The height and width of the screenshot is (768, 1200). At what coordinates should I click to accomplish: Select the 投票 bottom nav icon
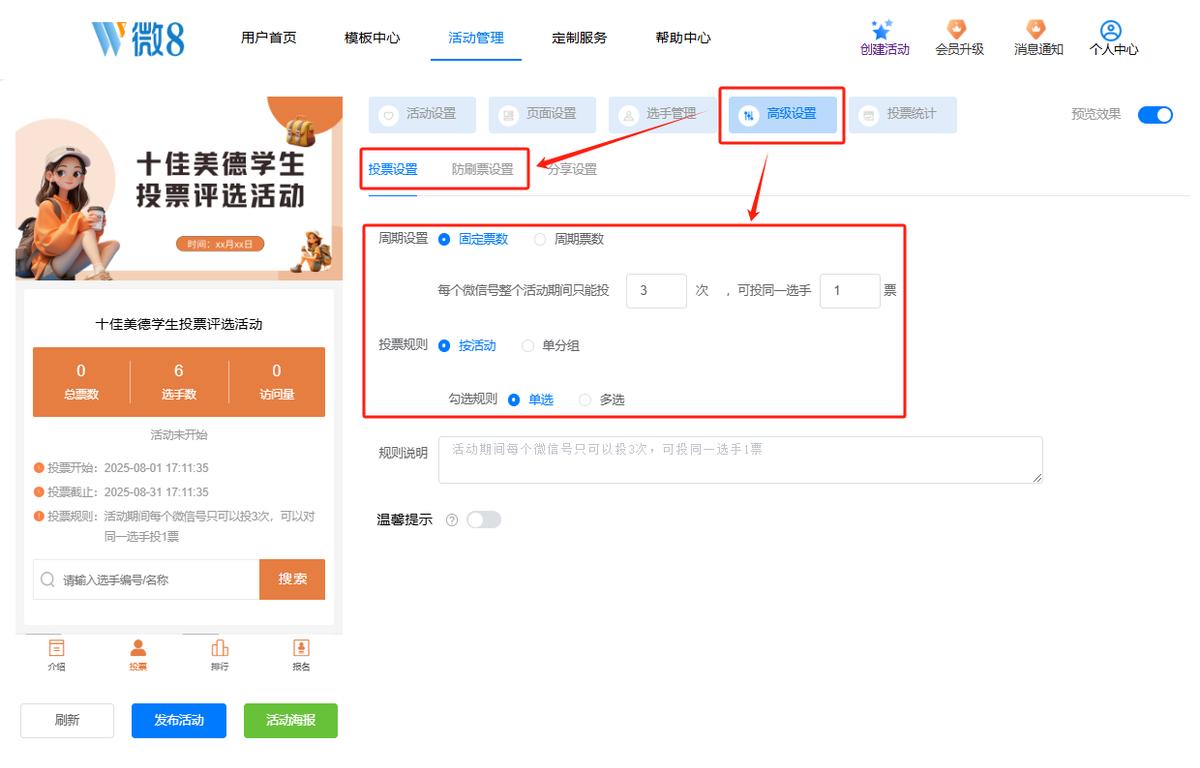pos(138,648)
